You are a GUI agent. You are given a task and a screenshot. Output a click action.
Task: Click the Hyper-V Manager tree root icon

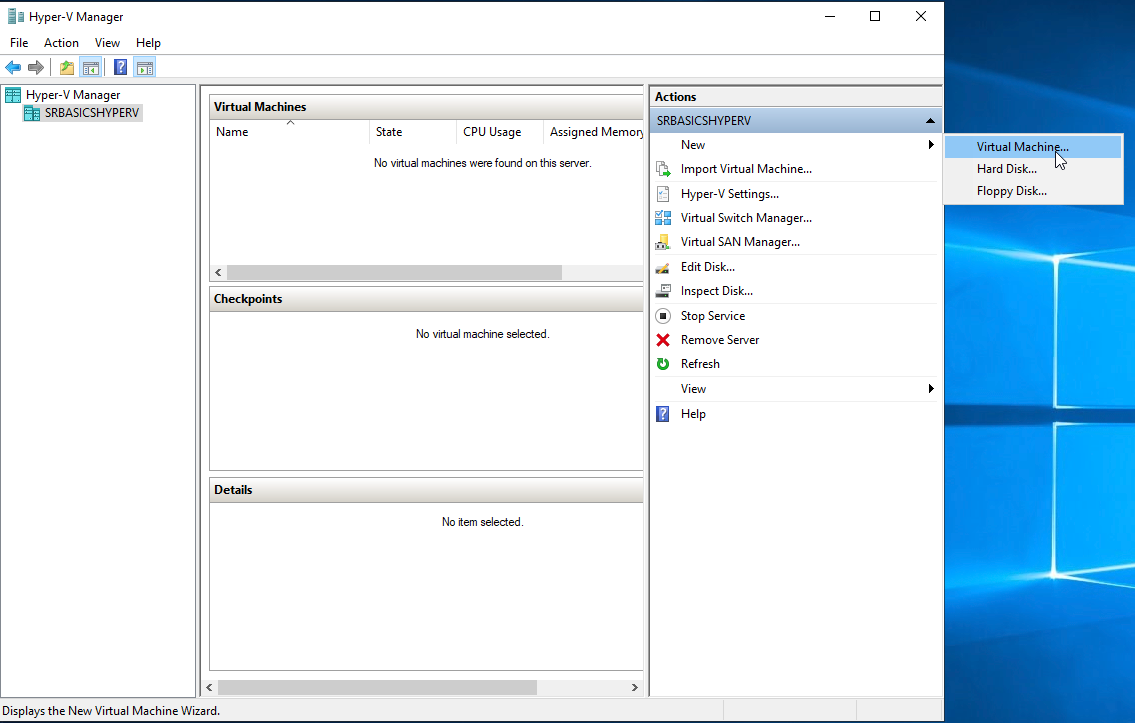[x=13, y=95]
